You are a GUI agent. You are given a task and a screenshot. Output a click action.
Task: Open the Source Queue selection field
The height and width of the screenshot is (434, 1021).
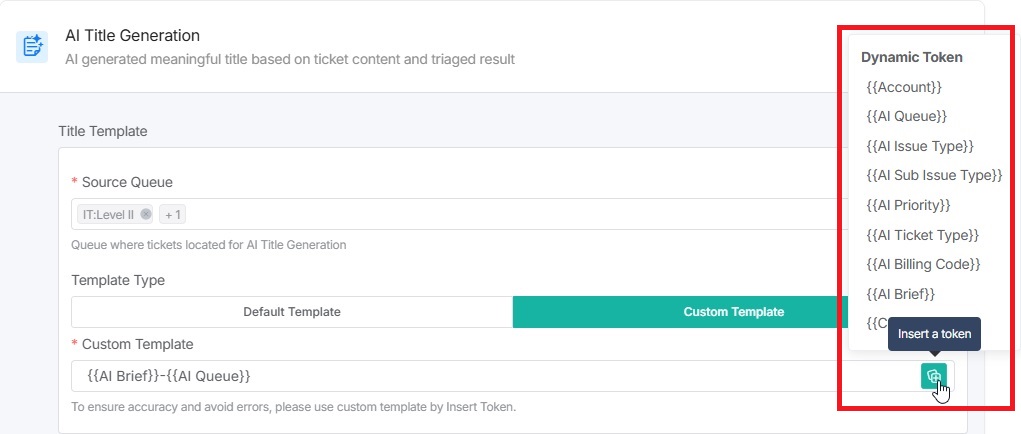[x=500, y=214]
